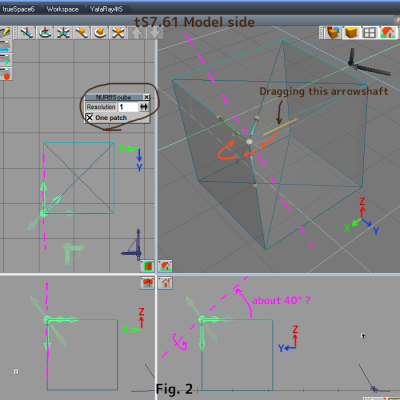
Task: Click the Resolution value field
Action: click(128, 107)
